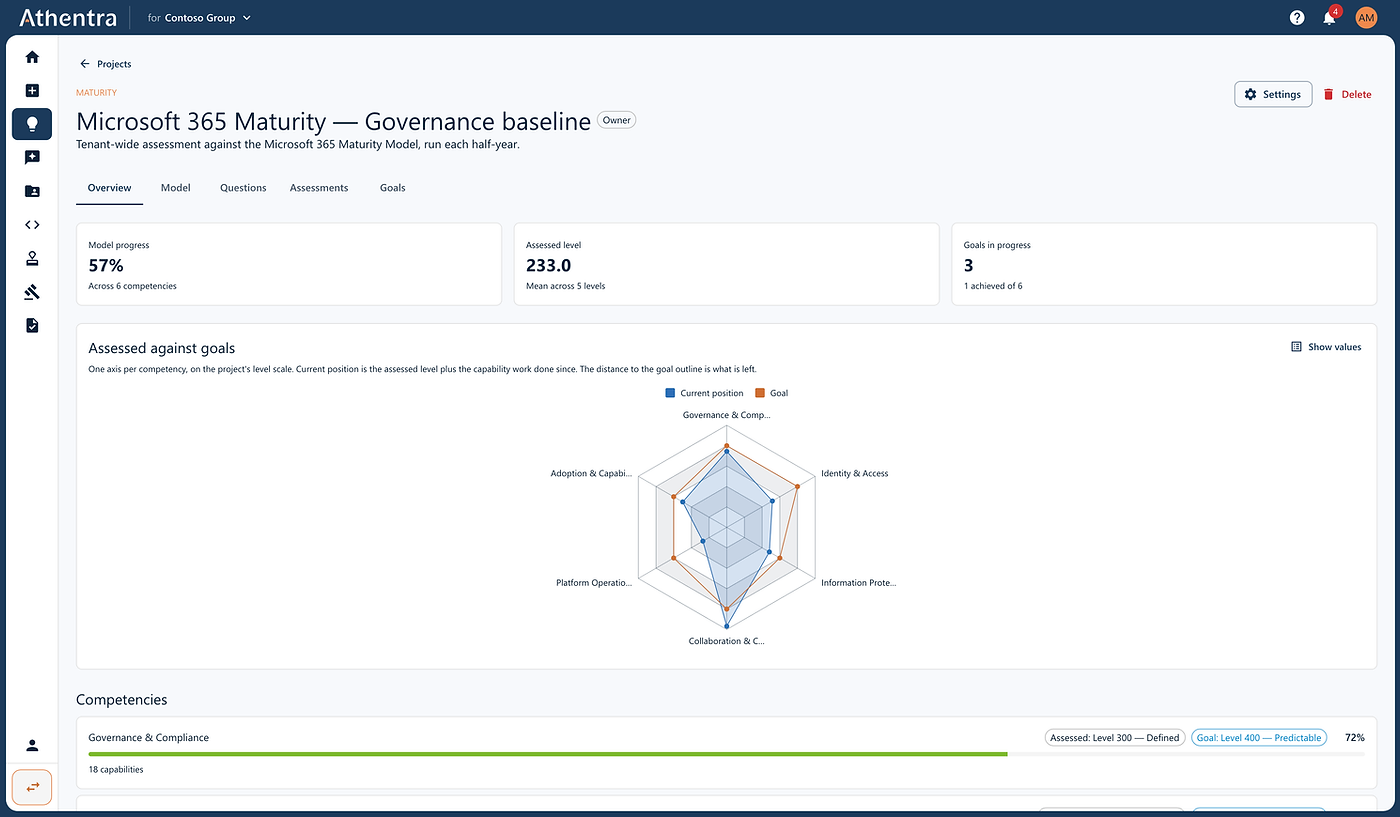The image size is (1400, 817).
Task: Click the Goal: Level 400 — Predictable chip
Action: [x=1259, y=738]
